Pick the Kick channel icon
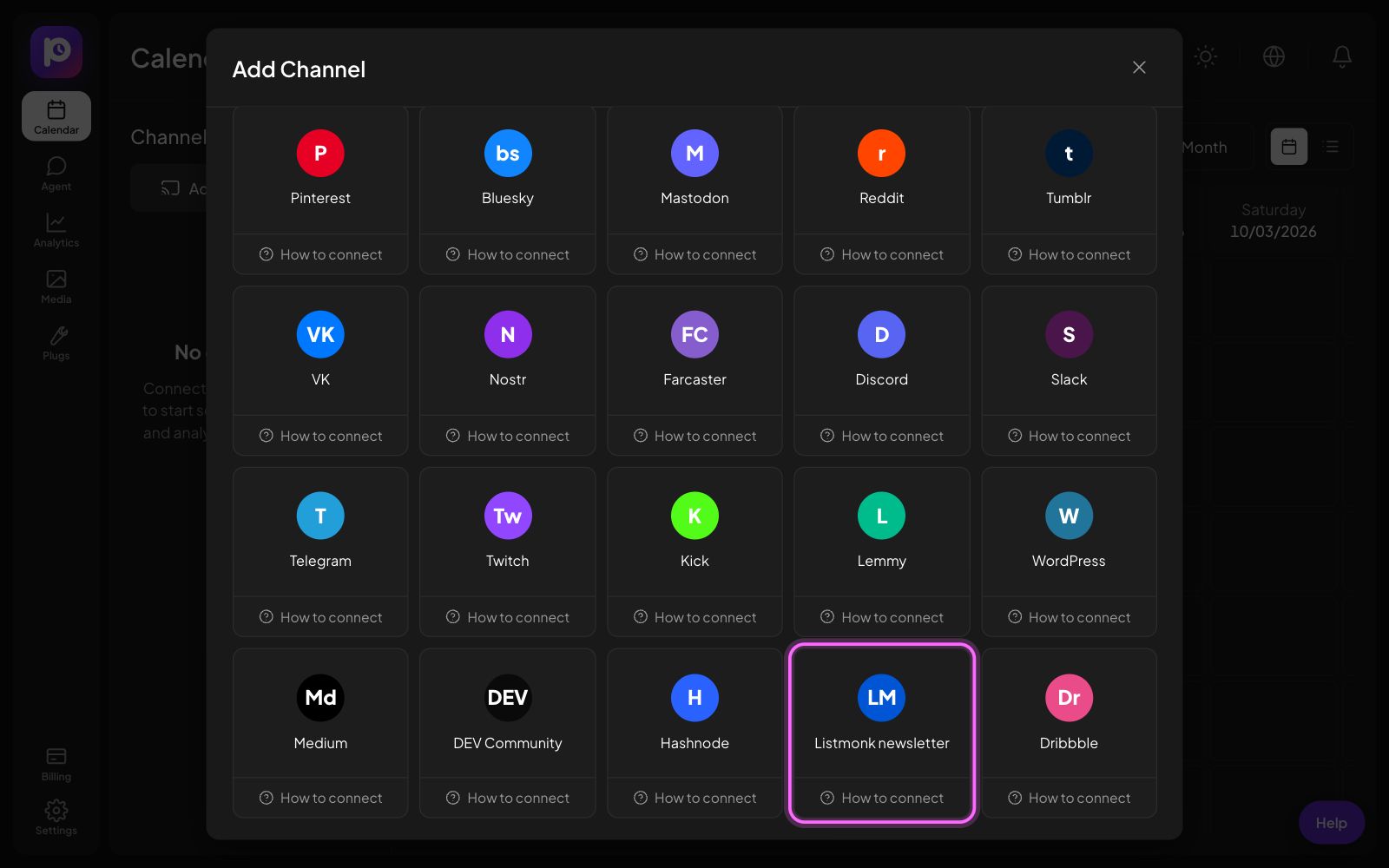1389x868 pixels. (x=694, y=516)
